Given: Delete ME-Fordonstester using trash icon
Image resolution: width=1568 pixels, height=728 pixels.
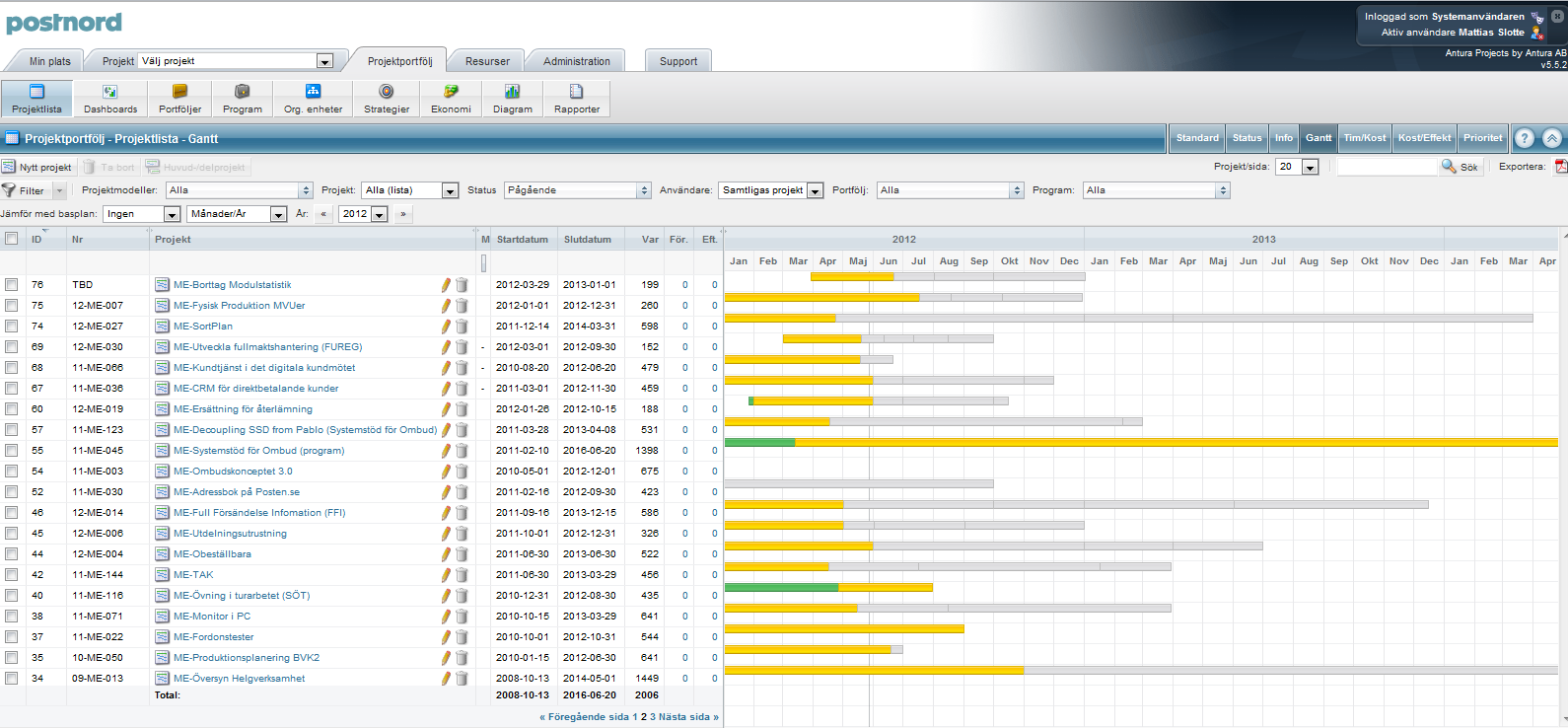Looking at the screenshot, I should (x=462, y=637).
